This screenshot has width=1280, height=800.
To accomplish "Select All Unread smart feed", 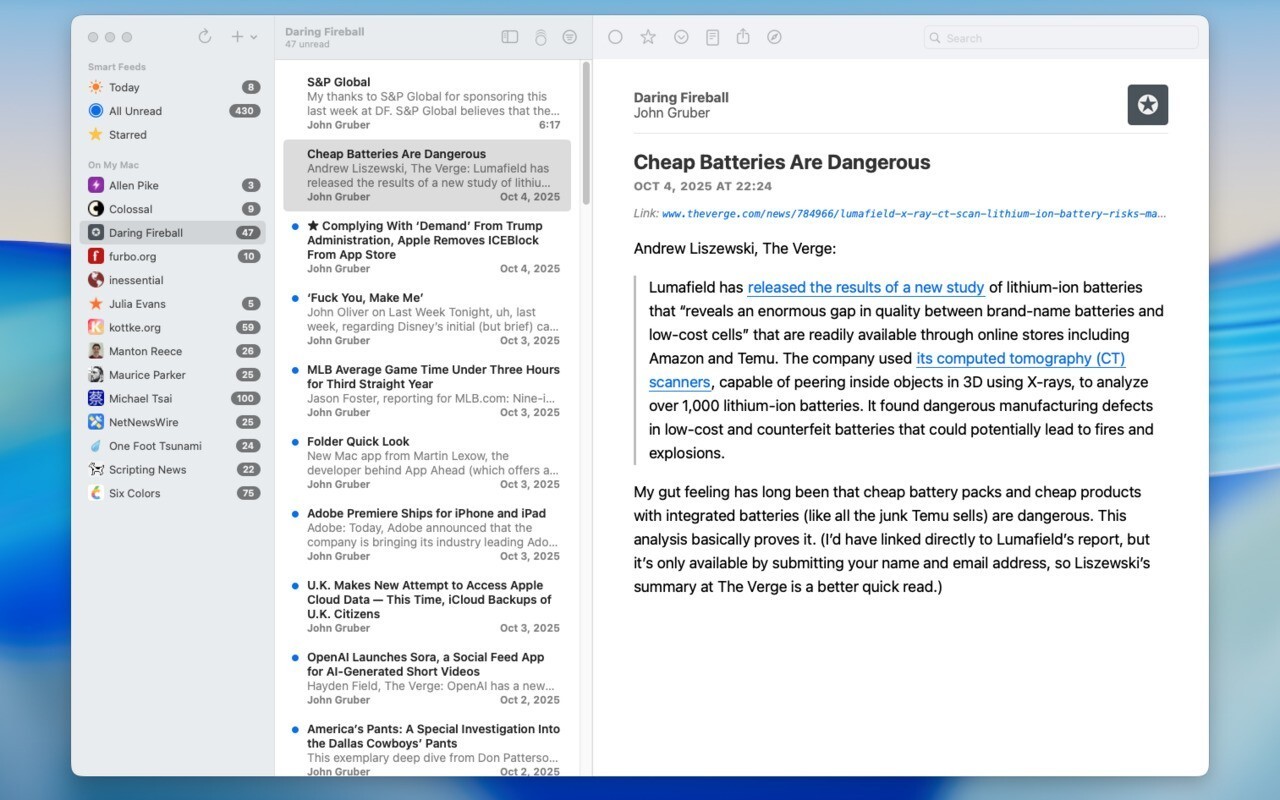I will (x=135, y=111).
